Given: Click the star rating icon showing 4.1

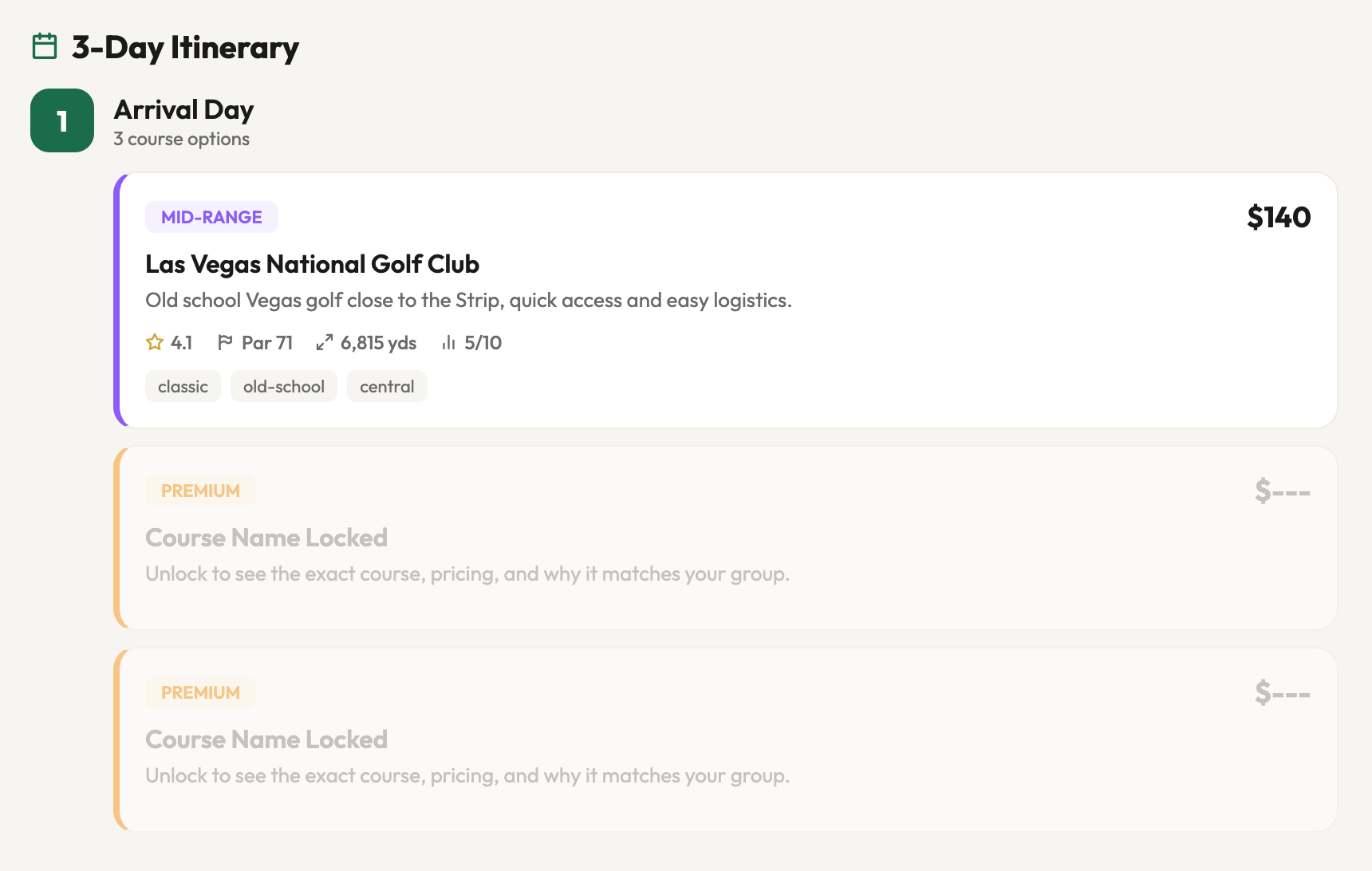Looking at the screenshot, I should coord(155,343).
